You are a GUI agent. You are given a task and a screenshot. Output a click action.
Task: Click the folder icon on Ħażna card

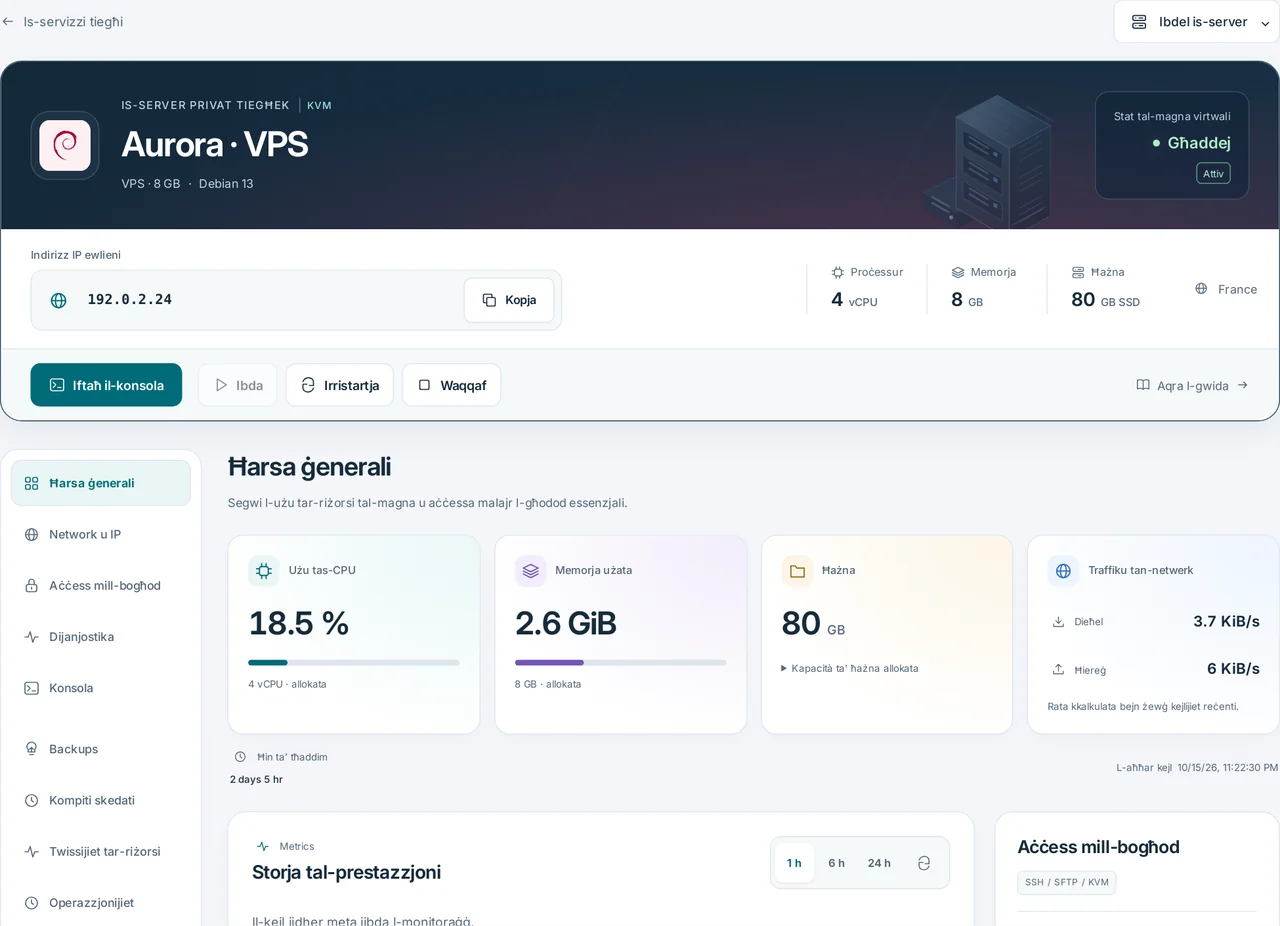pos(797,571)
